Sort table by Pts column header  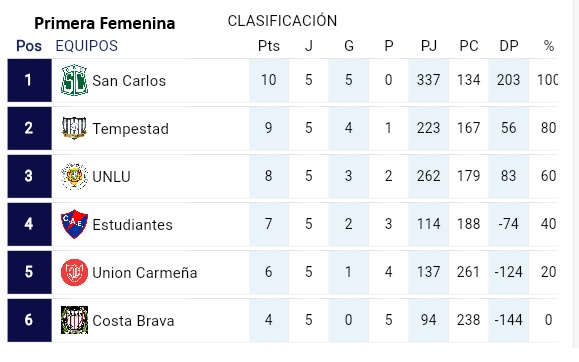[268, 46]
